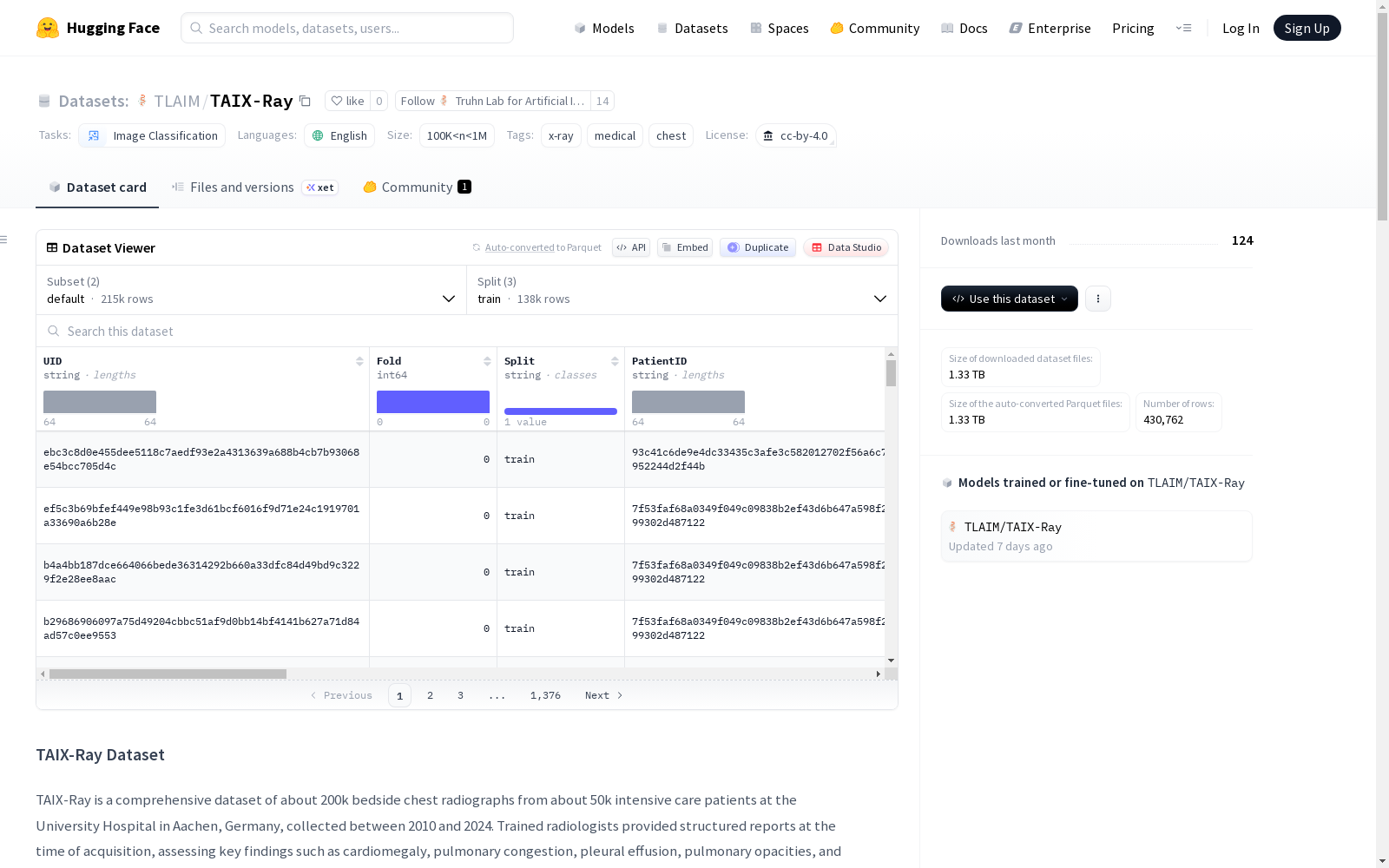Click the Datasets breadcrumb label
The image size is (1389, 868).
pyautogui.click(x=94, y=101)
